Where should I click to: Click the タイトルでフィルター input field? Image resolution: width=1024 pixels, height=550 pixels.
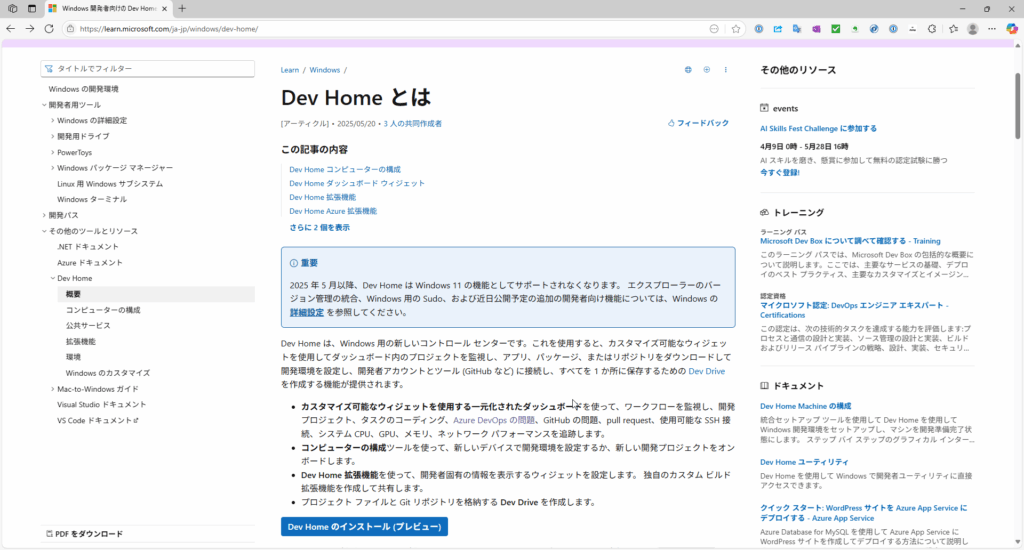point(148,69)
